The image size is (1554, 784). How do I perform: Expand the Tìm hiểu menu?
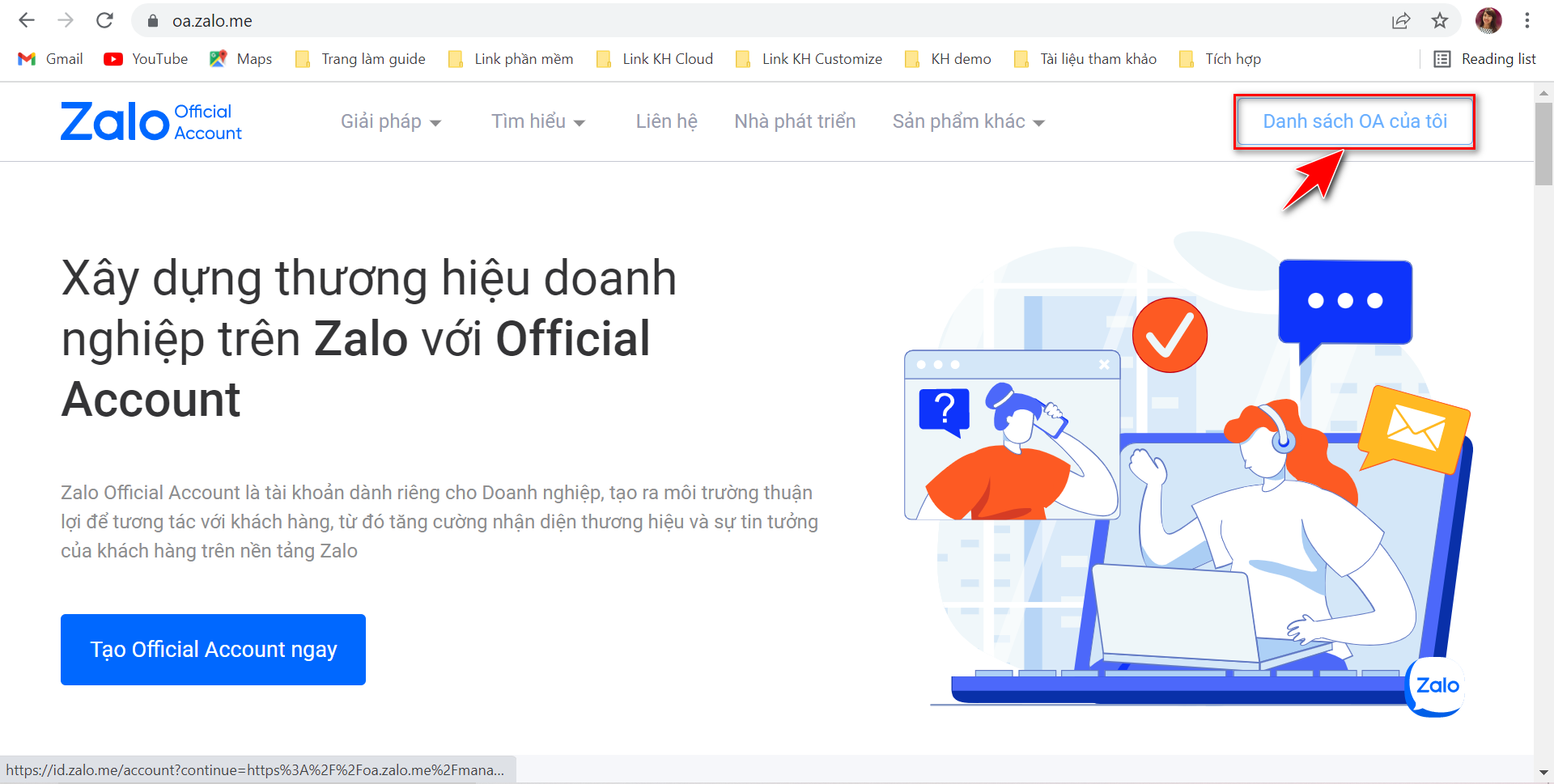pos(538,121)
